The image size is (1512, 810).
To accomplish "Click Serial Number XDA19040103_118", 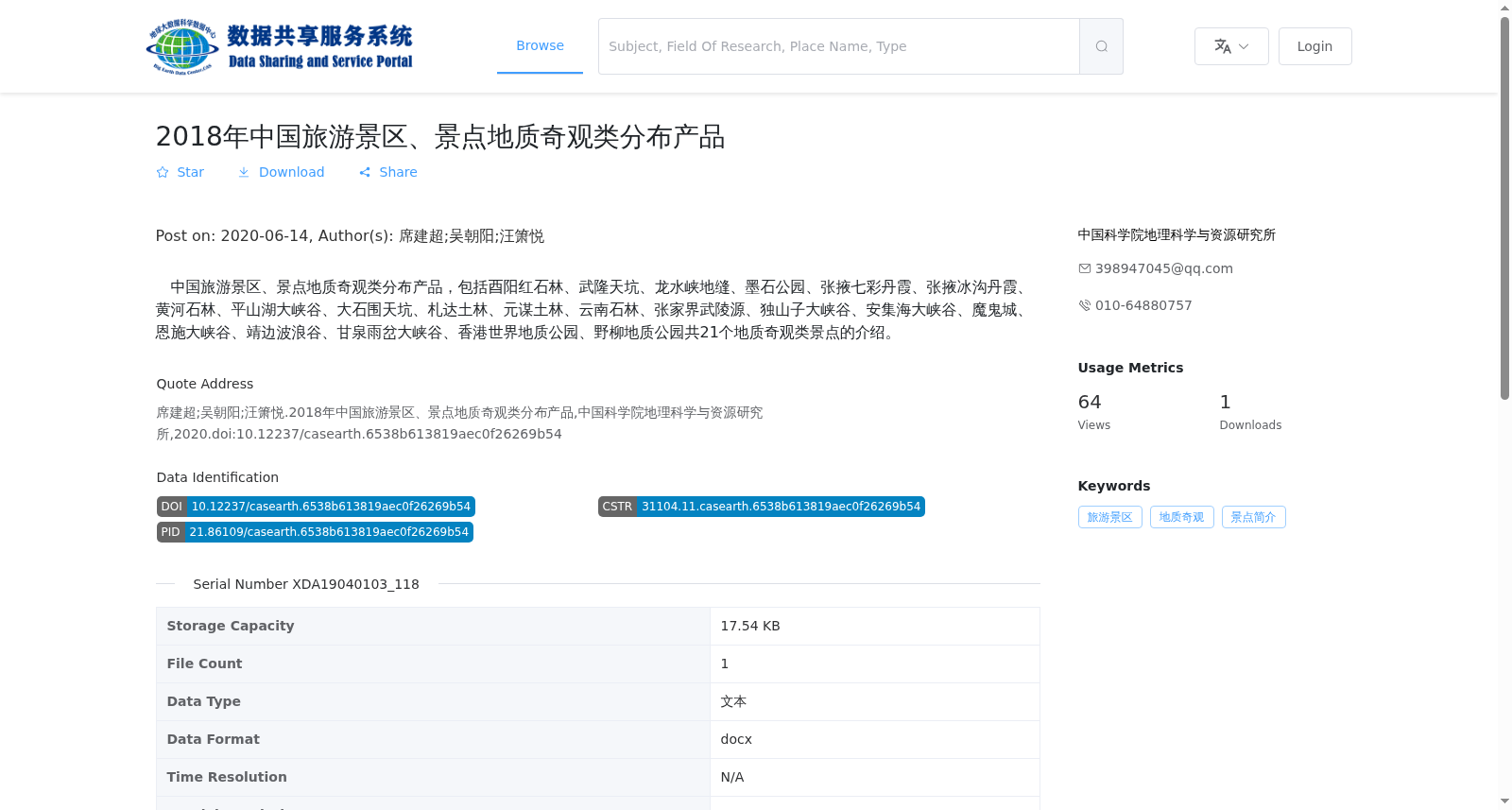I will click(x=306, y=584).
